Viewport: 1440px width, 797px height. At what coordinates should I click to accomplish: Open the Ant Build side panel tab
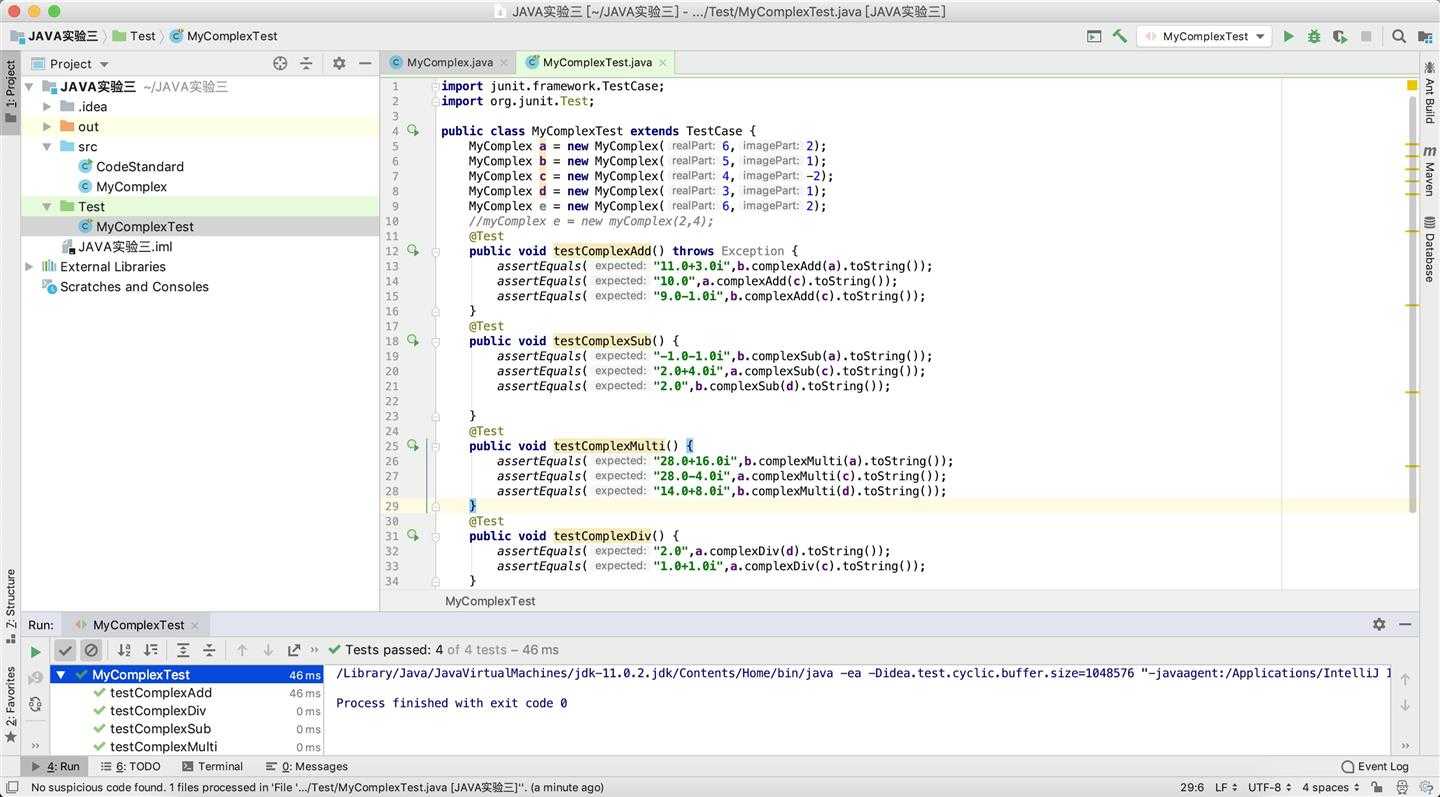click(x=1429, y=94)
